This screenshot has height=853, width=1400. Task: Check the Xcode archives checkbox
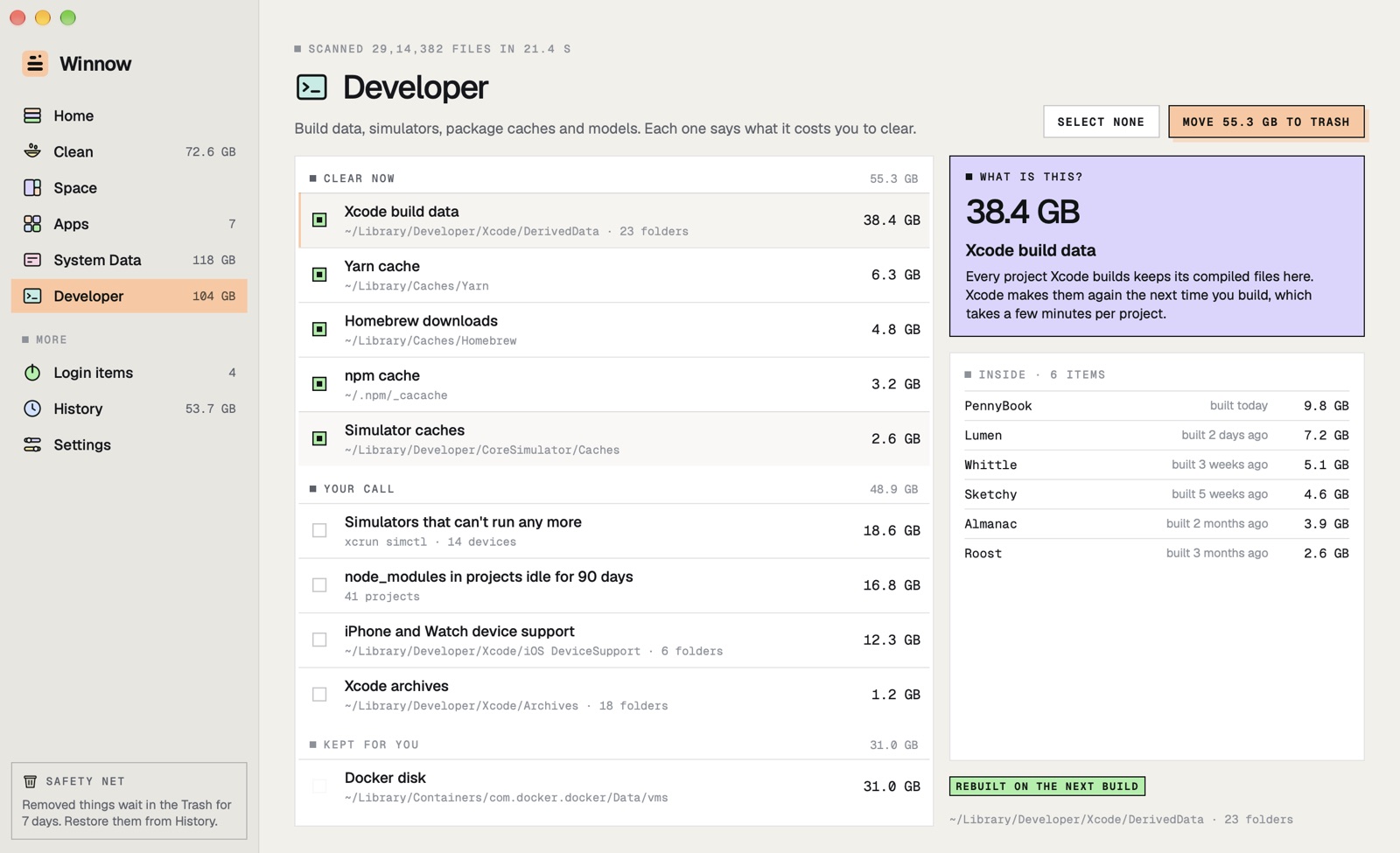coord(319,695)
